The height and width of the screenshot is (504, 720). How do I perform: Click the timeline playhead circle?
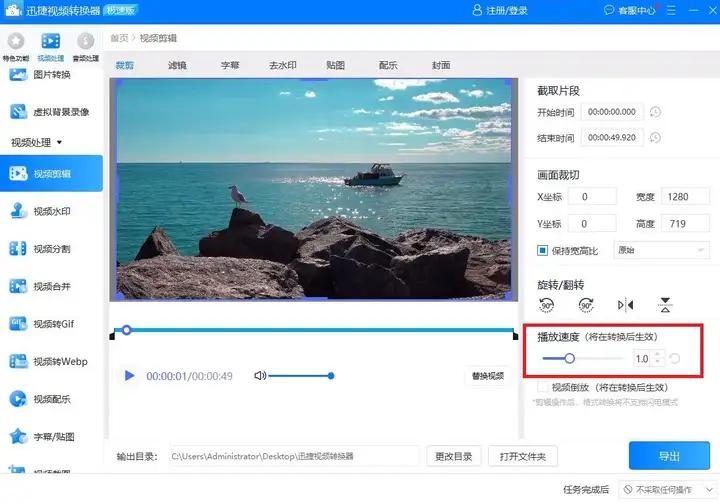click(x=127, y=330)
